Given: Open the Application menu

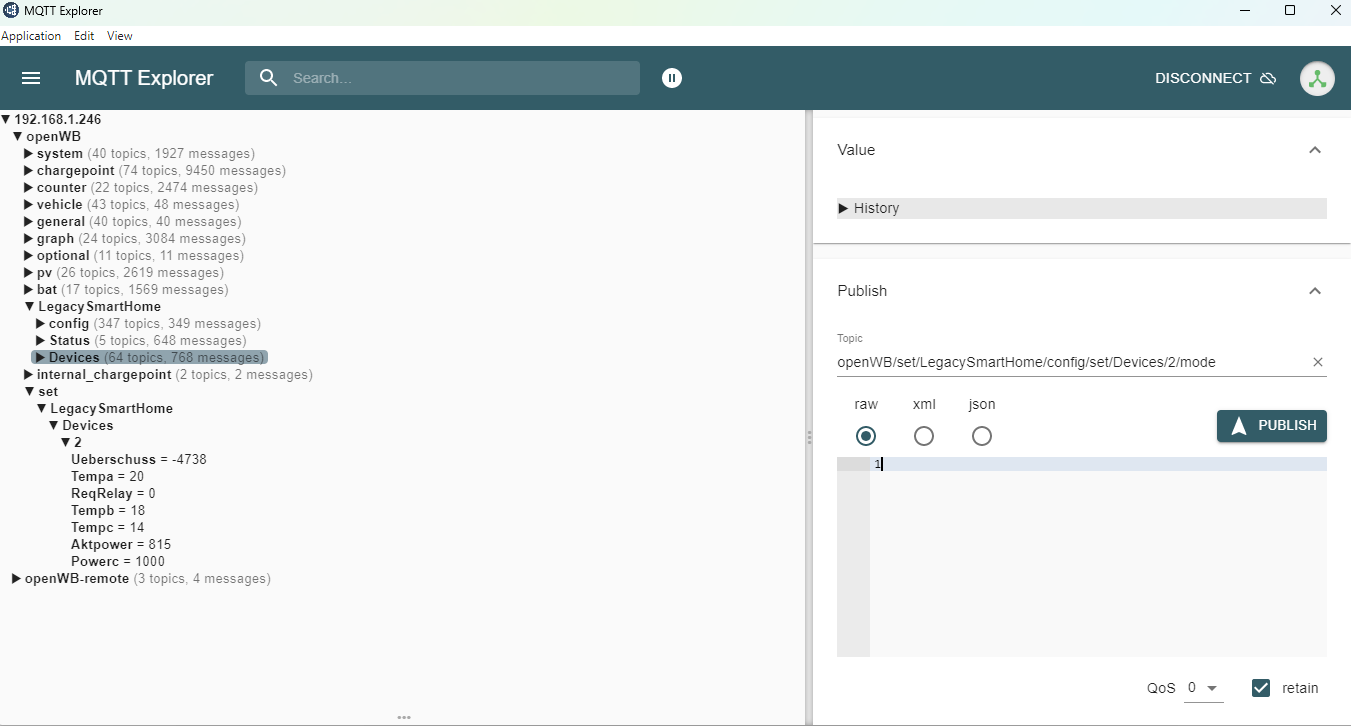Looking at the screenshot, I should 31,36.
